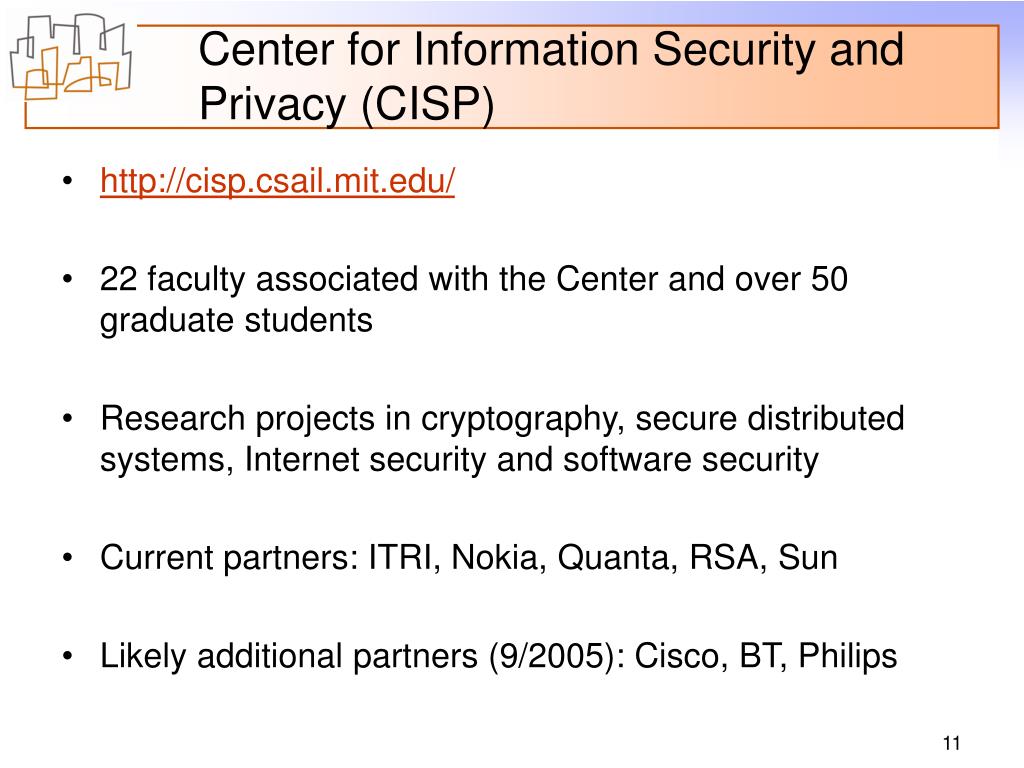Viewport: 1024px width, 768px height.
Task: Click the date '(9/2005)' text
Action: [x=556, y=656]
